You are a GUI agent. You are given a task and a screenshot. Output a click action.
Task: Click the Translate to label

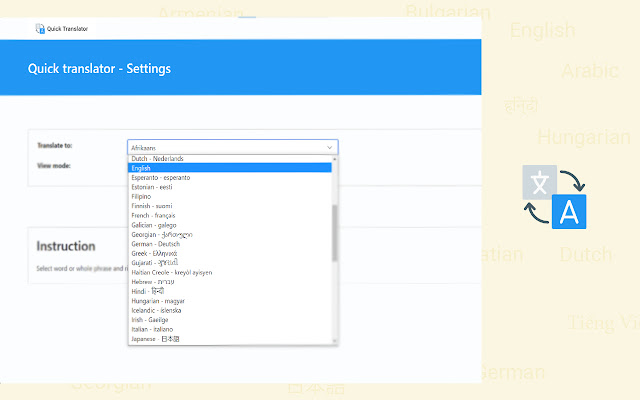coord(55,145)
